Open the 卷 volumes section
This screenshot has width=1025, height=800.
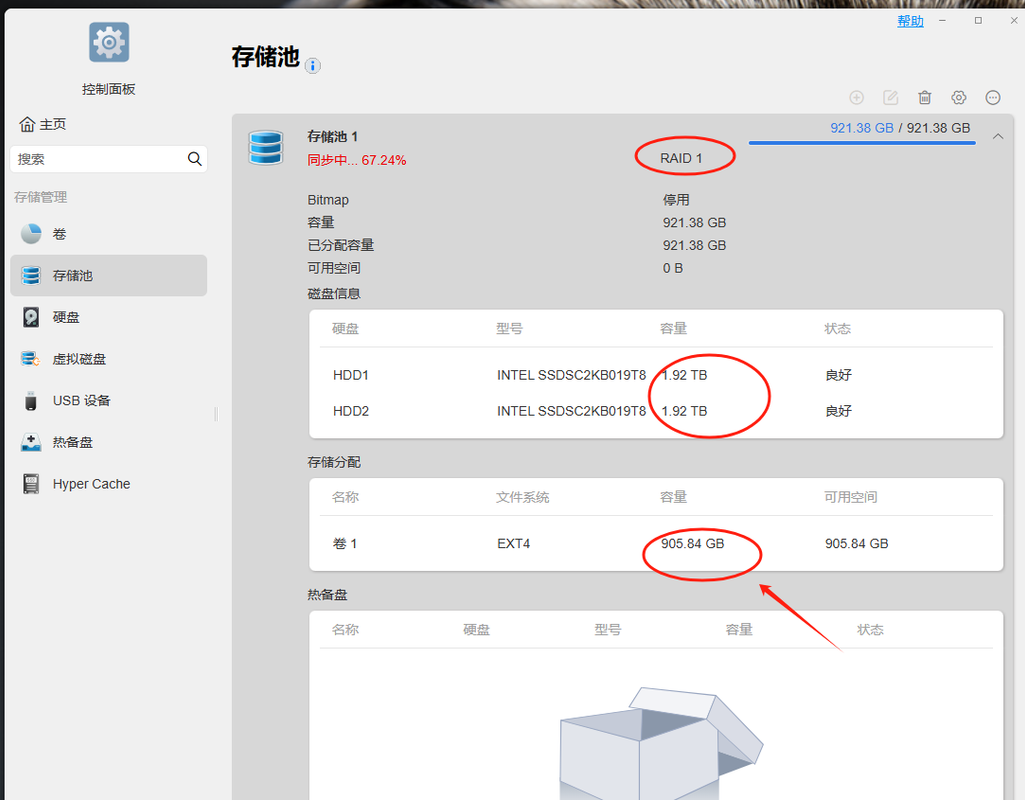point(109,233)
